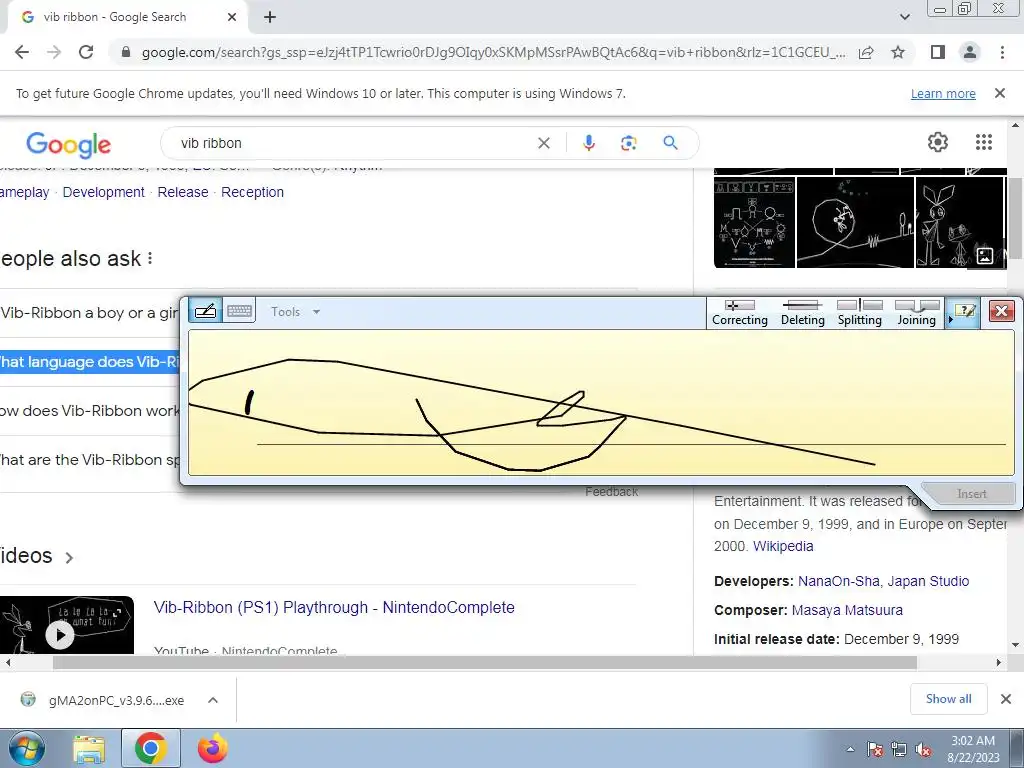Open Google quick settings gear

(938, 142)
